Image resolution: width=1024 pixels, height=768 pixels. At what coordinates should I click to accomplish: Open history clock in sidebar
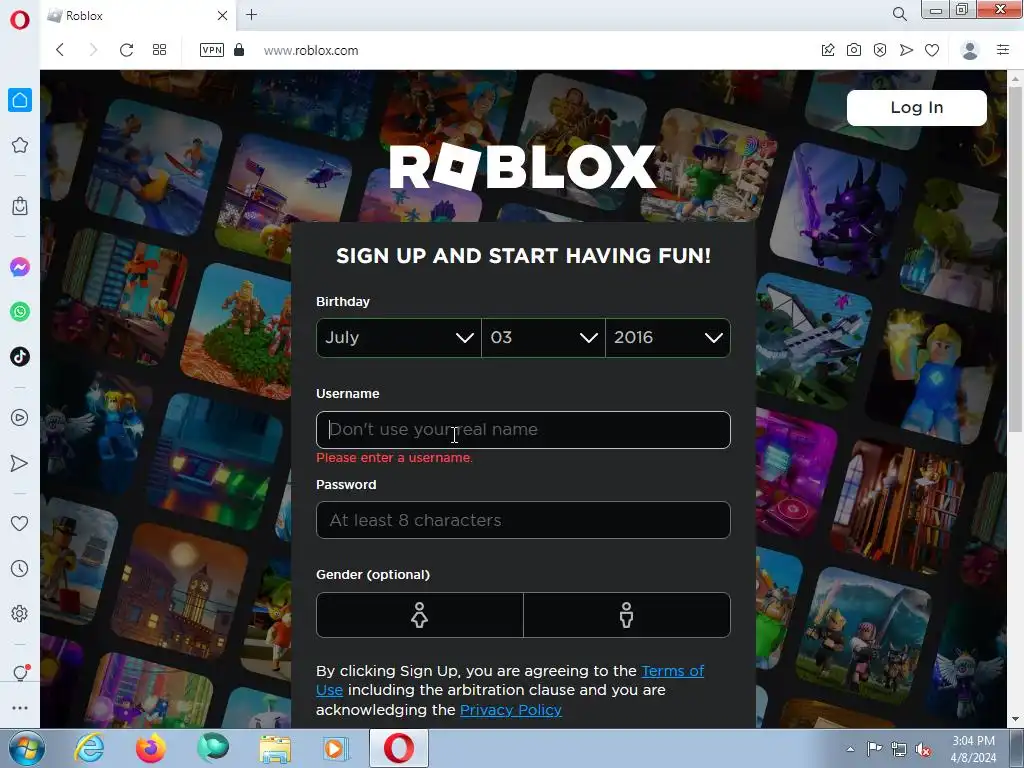[x=20, y=569]
